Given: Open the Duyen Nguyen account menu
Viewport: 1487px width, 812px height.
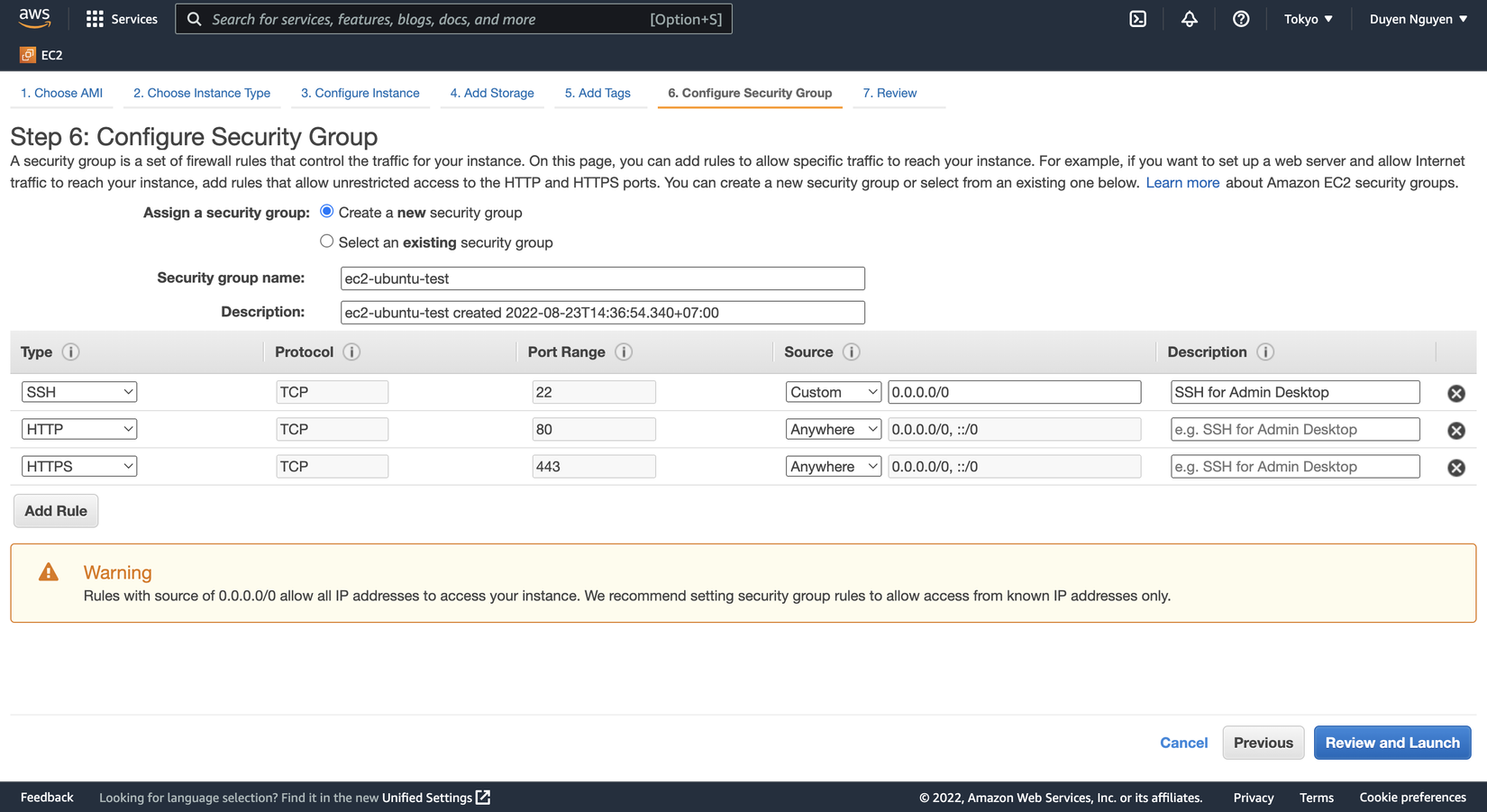Looking at the screenshot, I should [1419, 19].
